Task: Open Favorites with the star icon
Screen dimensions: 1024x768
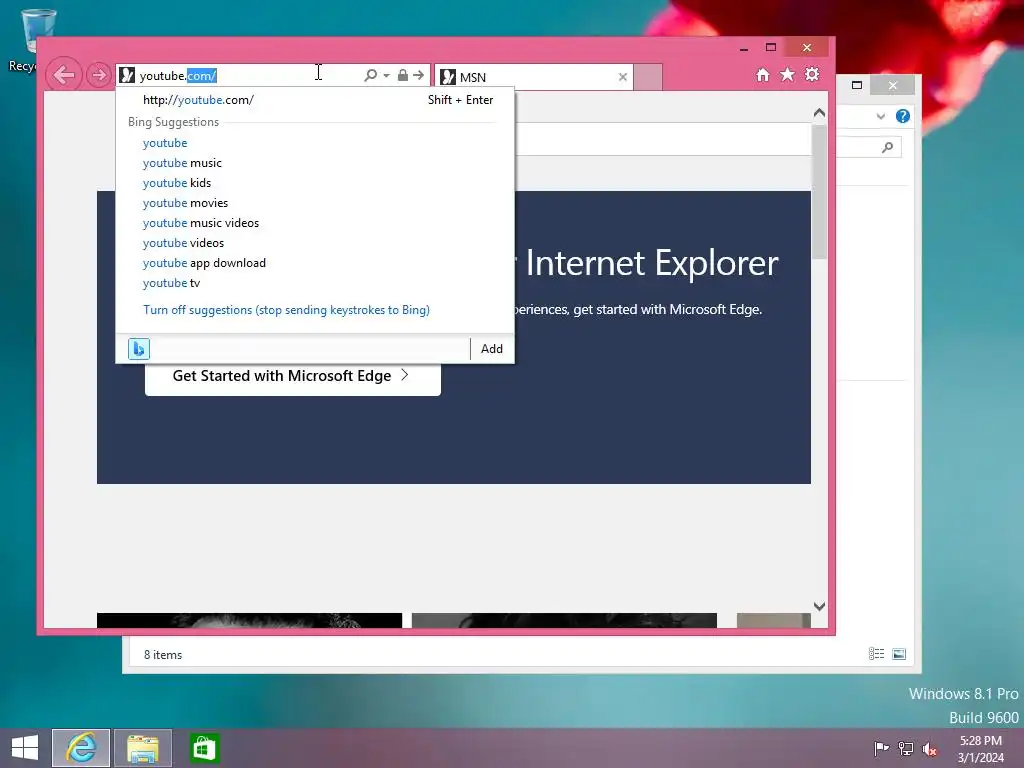Action: pos(788,74)
